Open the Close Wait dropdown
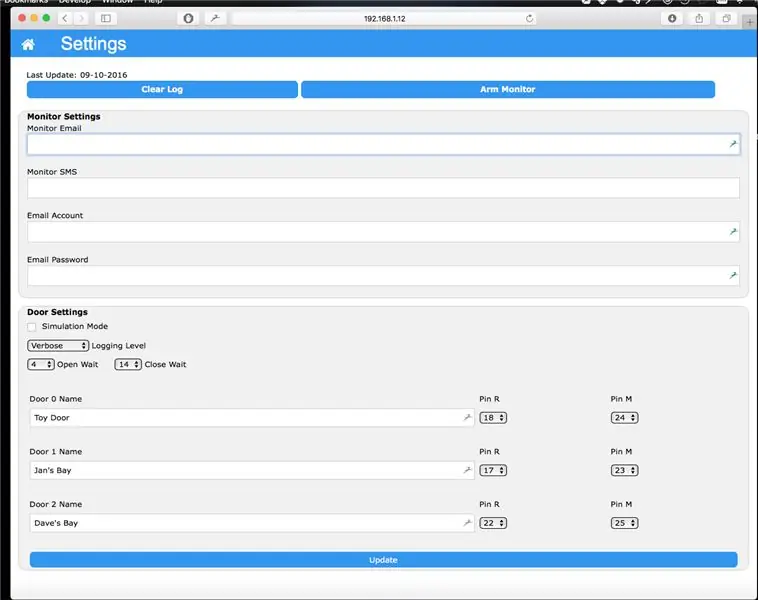This screenshot has height=600, width=758. (128, 364)
